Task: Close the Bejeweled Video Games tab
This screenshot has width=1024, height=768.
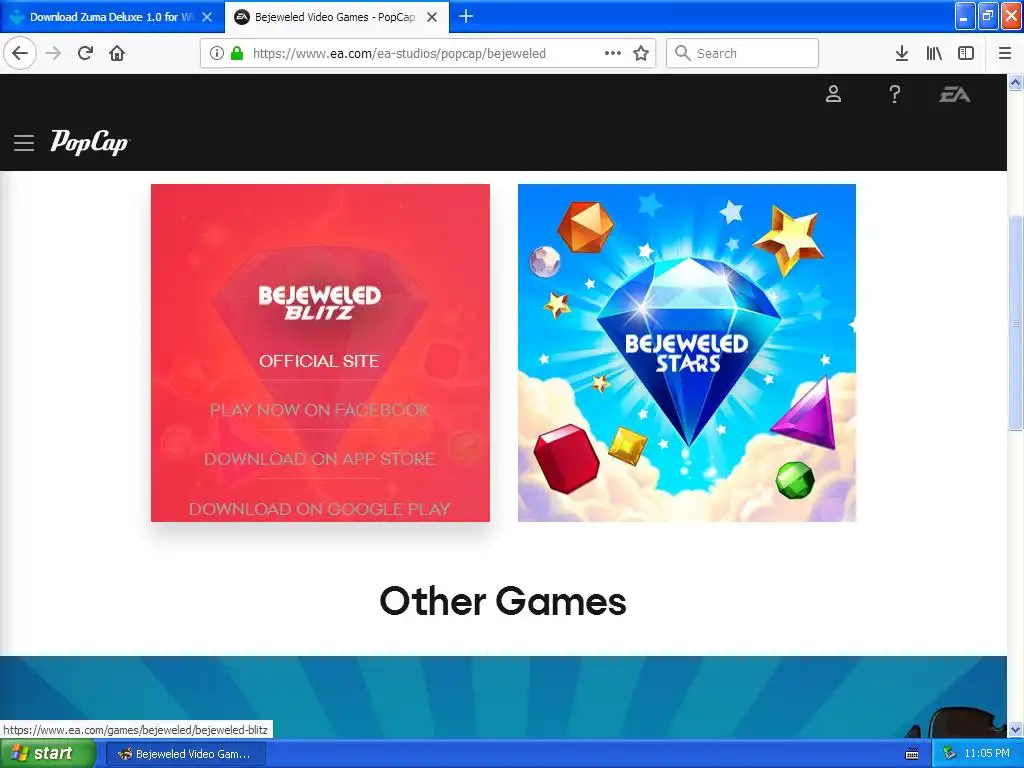Action: [x=432, y=17]
